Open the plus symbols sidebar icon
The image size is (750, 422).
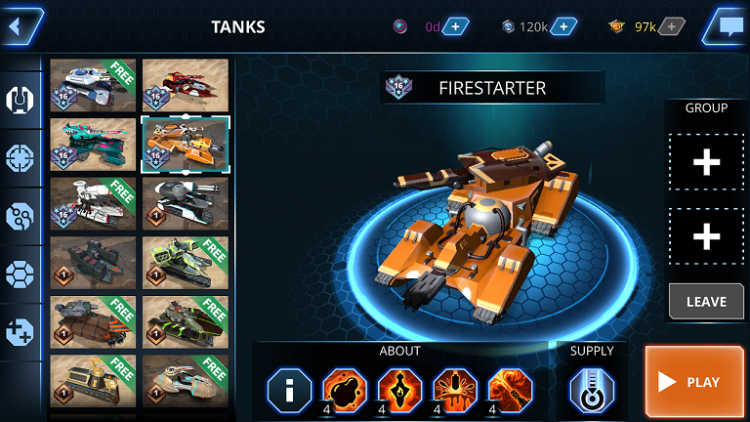[20, 332]
